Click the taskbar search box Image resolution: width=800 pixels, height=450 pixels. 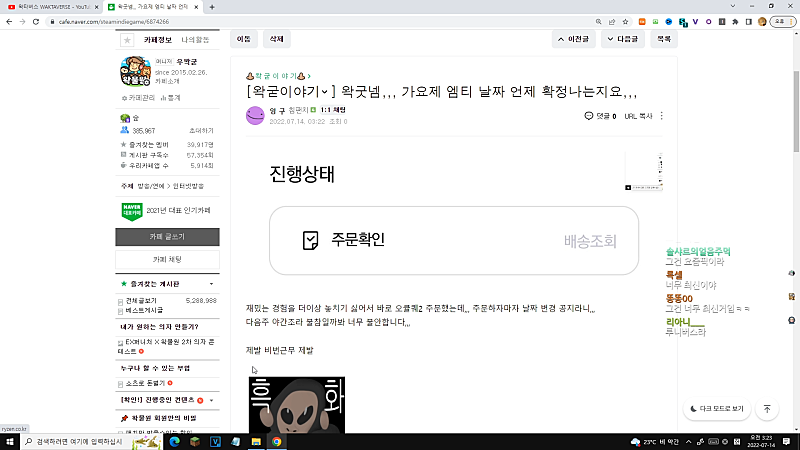click(91, 442)
